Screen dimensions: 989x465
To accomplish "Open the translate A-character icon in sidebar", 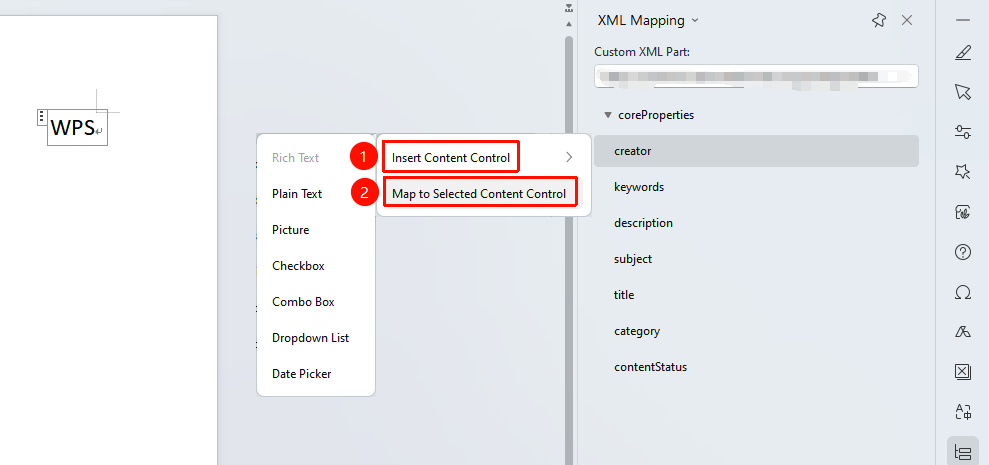I will point(963,412).
